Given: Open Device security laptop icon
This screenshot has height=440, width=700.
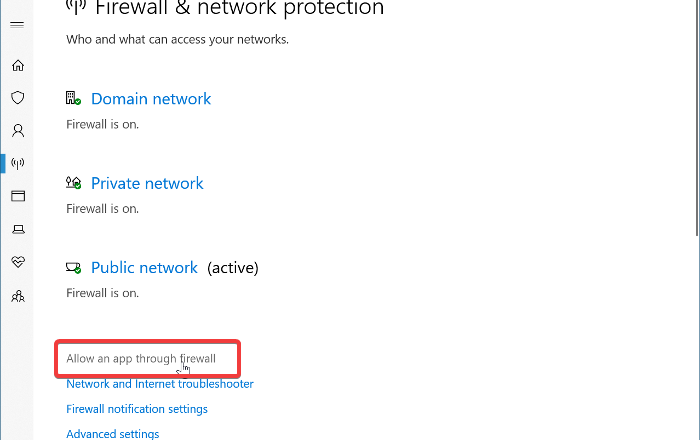Looking at the screenshot, I should (17, 229).
